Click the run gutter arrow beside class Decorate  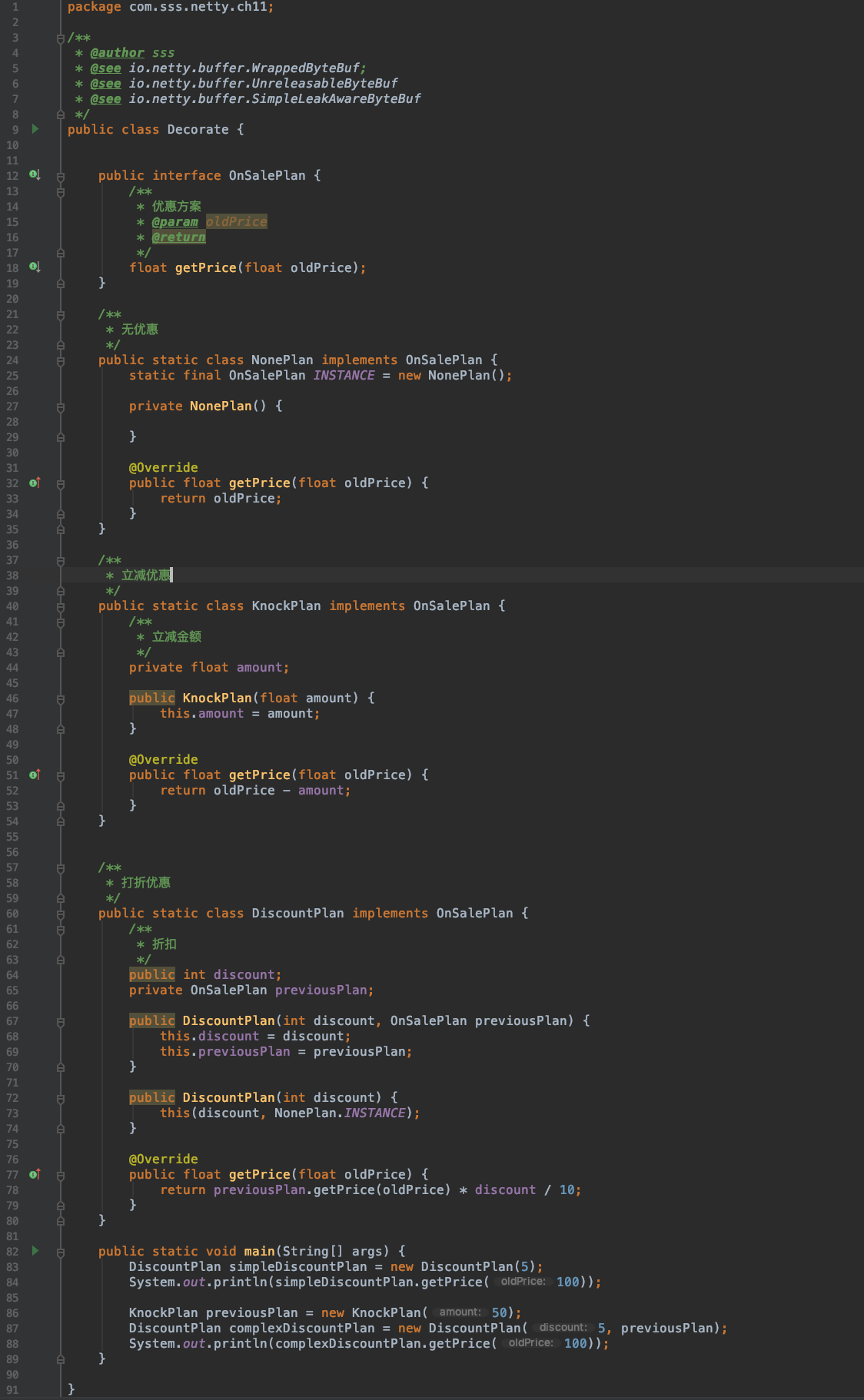(x=35, y=129)
